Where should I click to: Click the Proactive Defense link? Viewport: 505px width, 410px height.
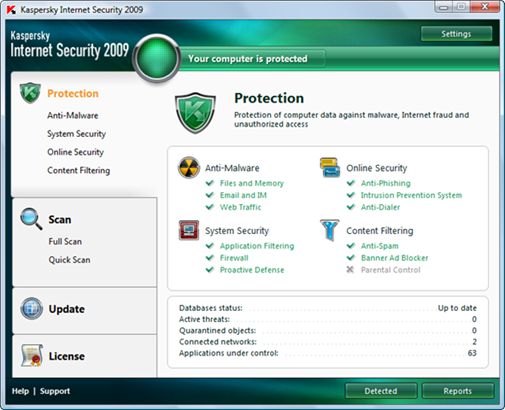(x=252, y=270)
